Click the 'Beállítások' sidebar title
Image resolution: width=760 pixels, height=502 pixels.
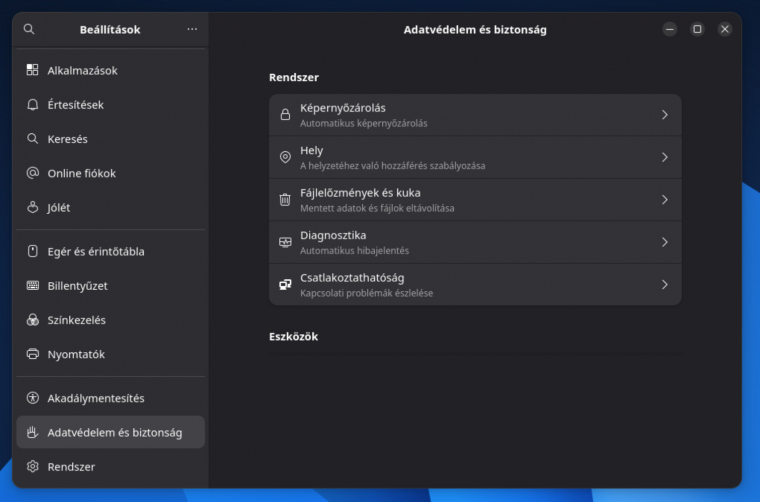110,30
